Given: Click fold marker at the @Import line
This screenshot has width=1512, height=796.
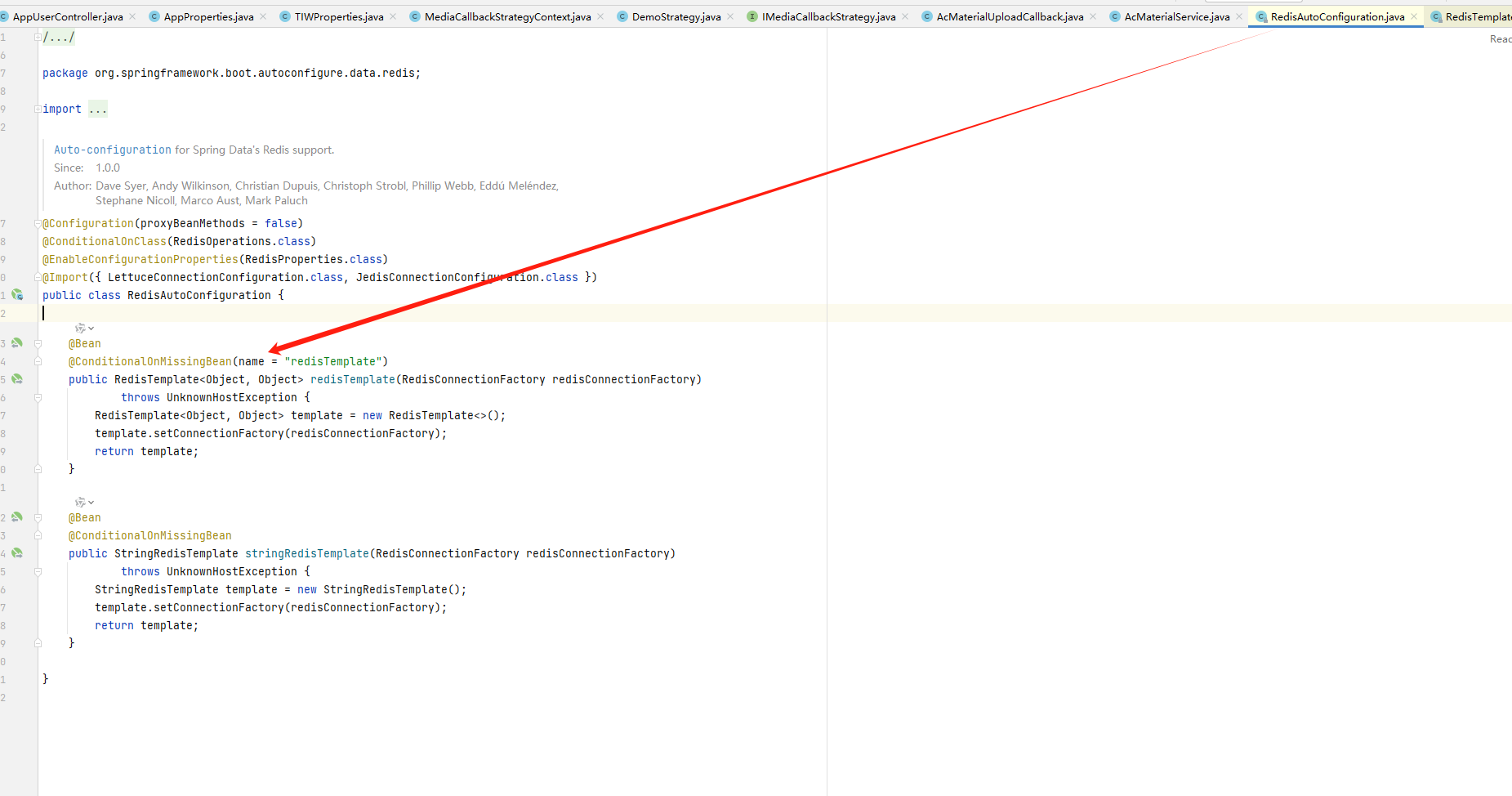Looking at the screenshot, I should click(38, 278).
